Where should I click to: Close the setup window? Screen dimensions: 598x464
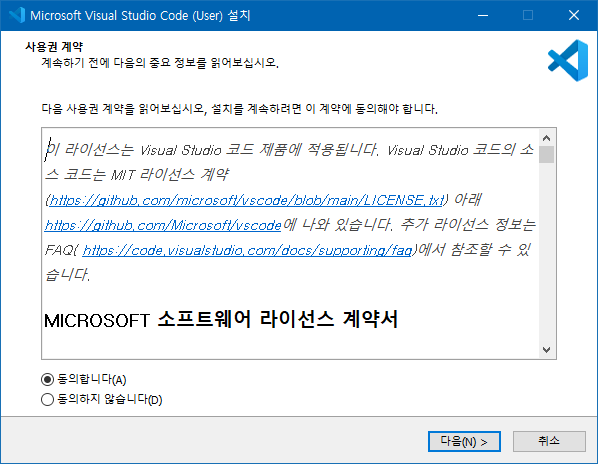click(x=574, y=16)
